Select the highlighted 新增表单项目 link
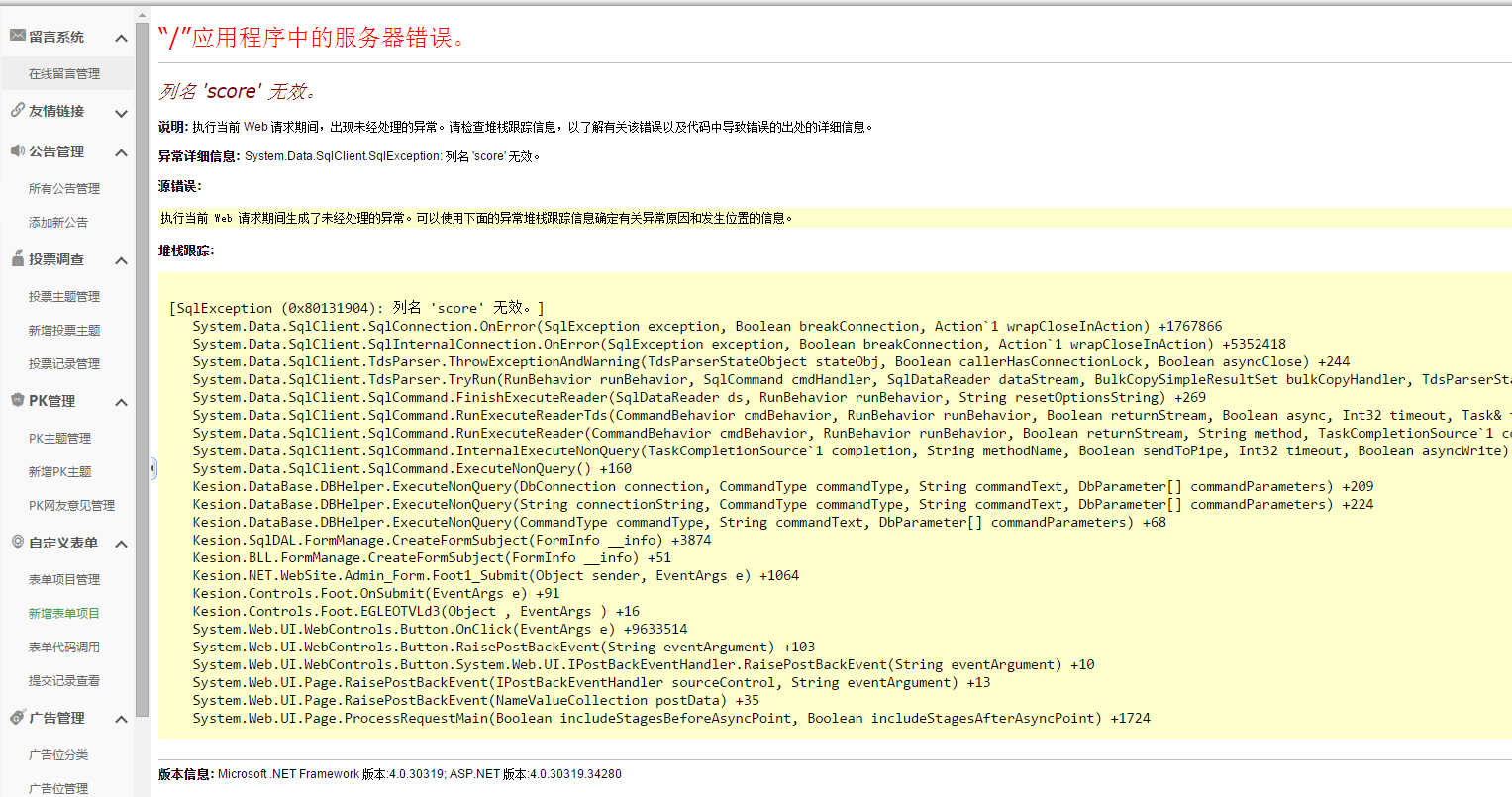Screen dimensions: 1512x797 point(64,613)
